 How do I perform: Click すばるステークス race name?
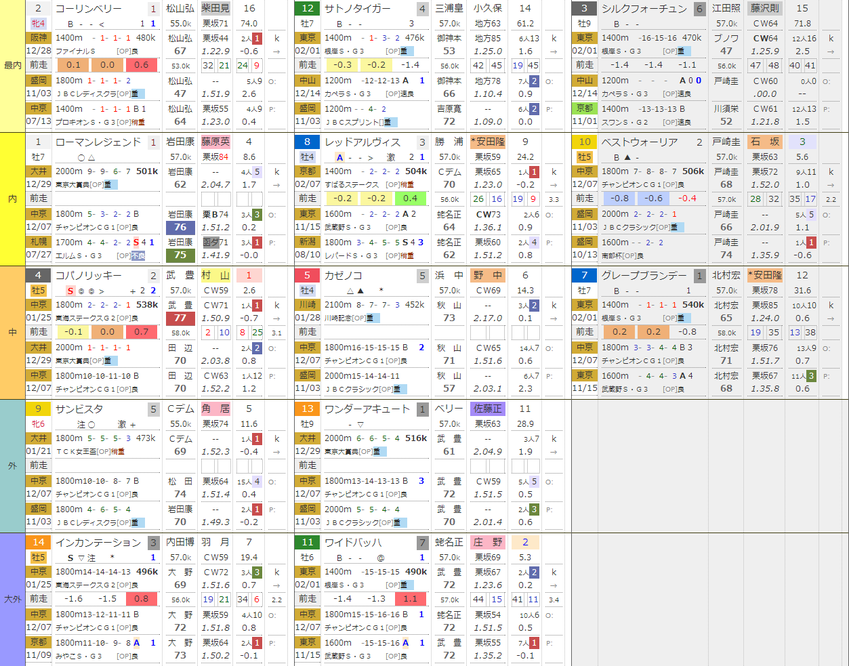pos(350,185)
